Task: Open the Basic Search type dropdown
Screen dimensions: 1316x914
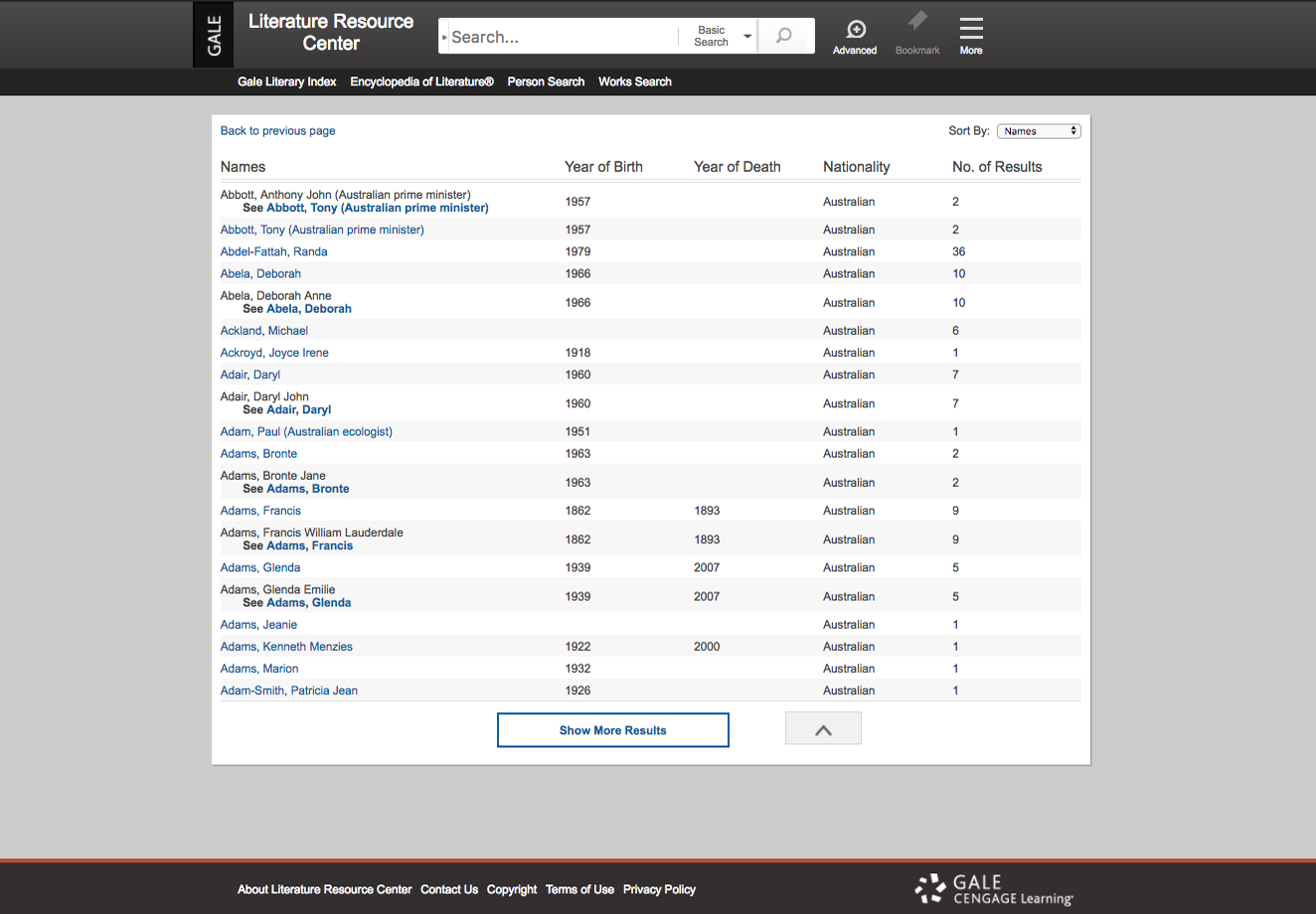Action: click(722, 37)
